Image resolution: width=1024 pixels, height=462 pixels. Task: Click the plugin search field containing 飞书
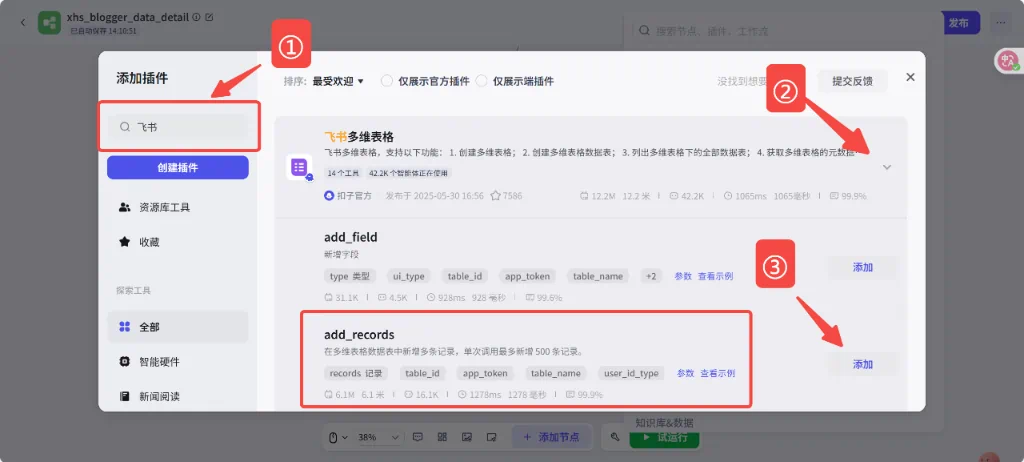pos(180,127)
